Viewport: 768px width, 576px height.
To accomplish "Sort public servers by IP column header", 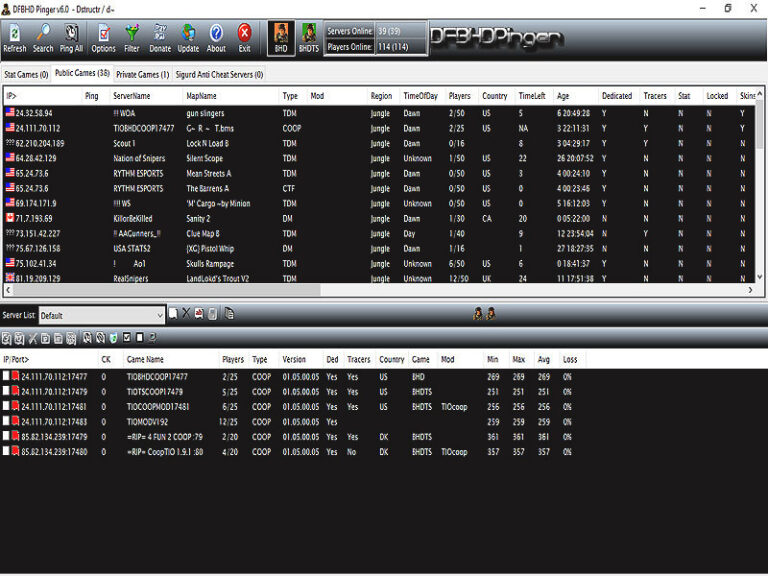I will [40, 96].
